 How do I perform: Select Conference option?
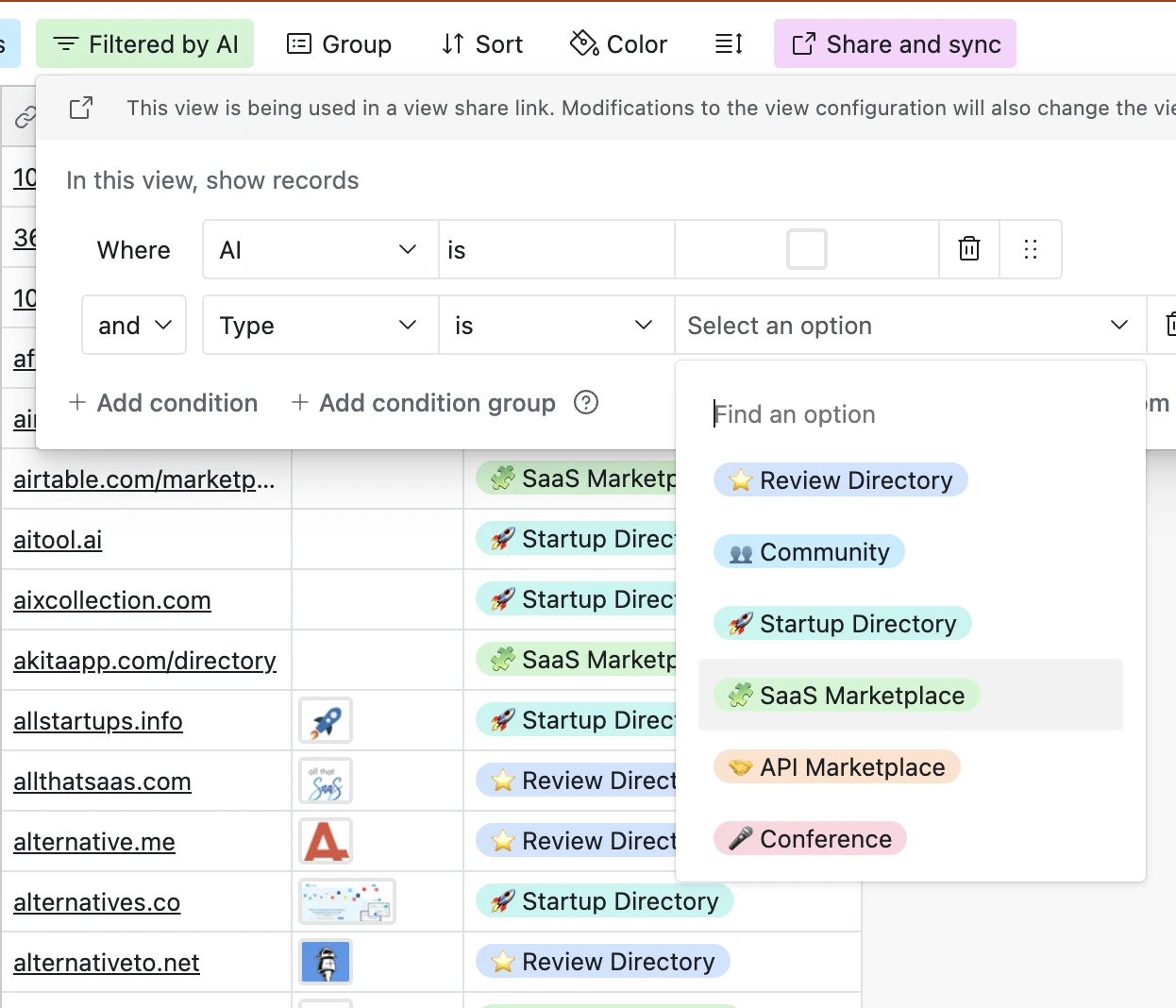(x=810, y=839)
